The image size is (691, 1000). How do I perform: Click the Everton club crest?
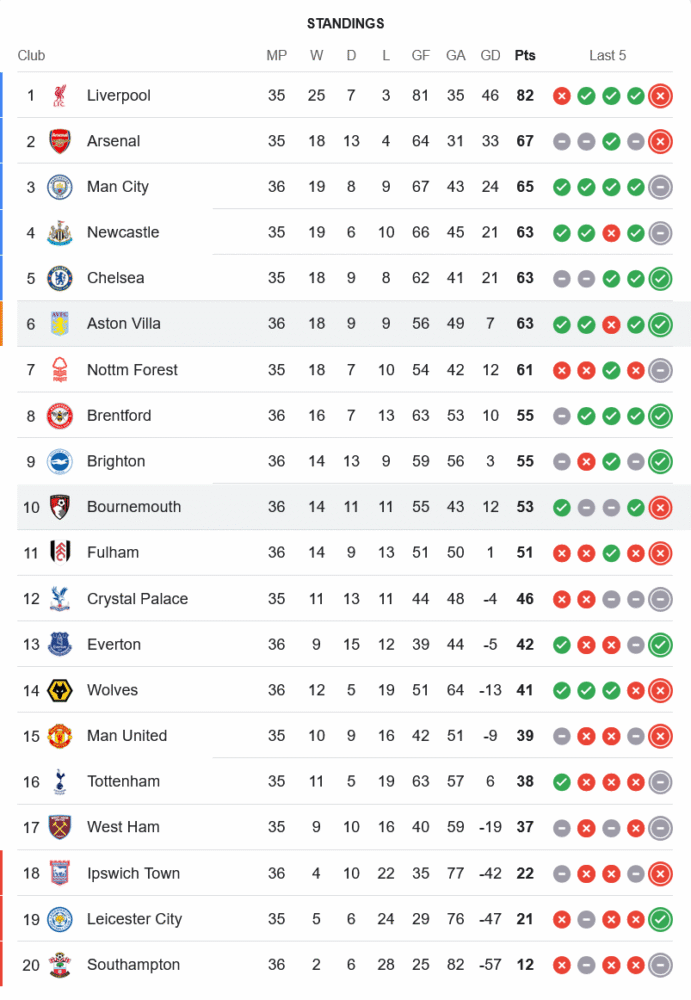(60, 644)
